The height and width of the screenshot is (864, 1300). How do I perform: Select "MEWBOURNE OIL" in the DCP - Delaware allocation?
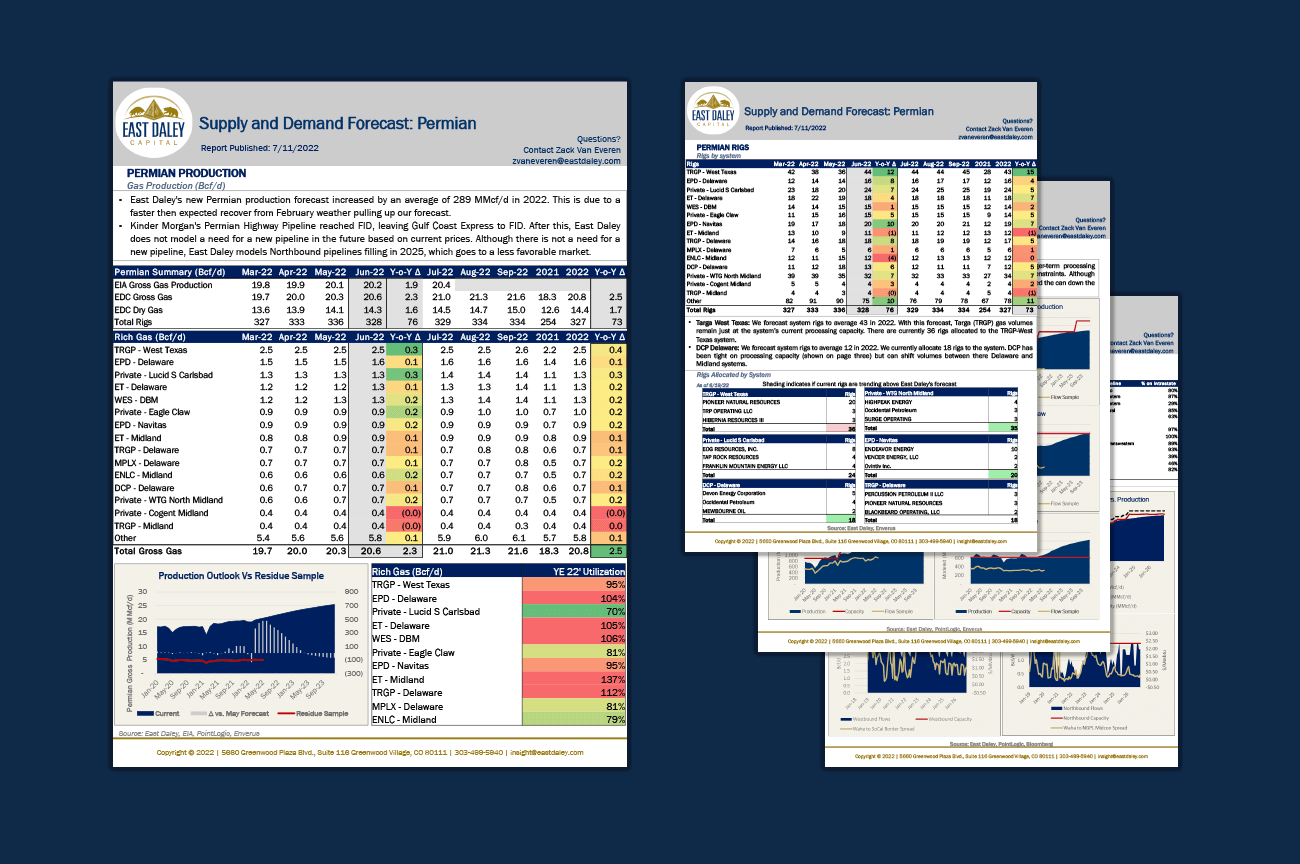click(x=724, y=509)
